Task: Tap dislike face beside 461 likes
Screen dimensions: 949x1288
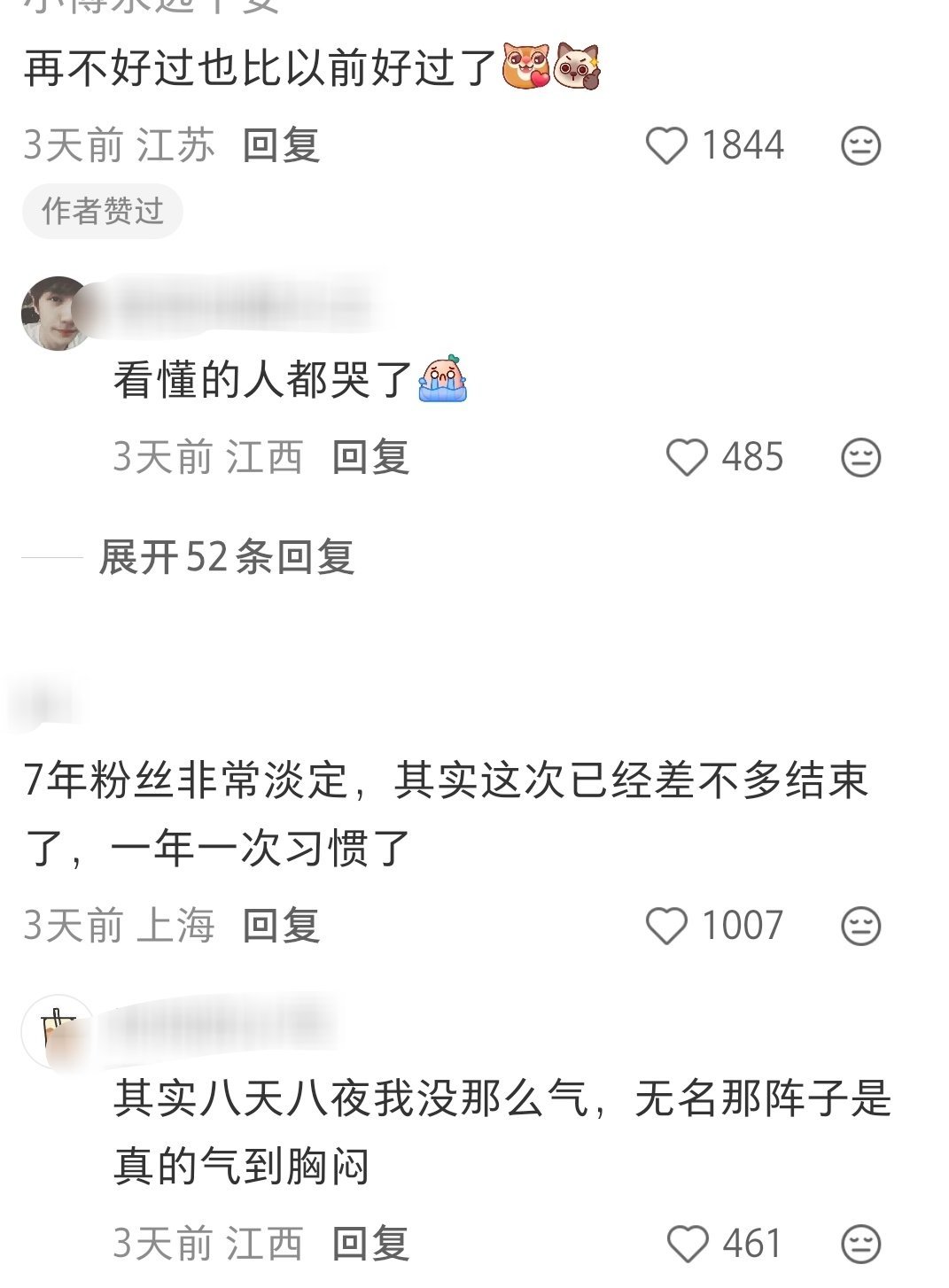Action: point(860,1245)
